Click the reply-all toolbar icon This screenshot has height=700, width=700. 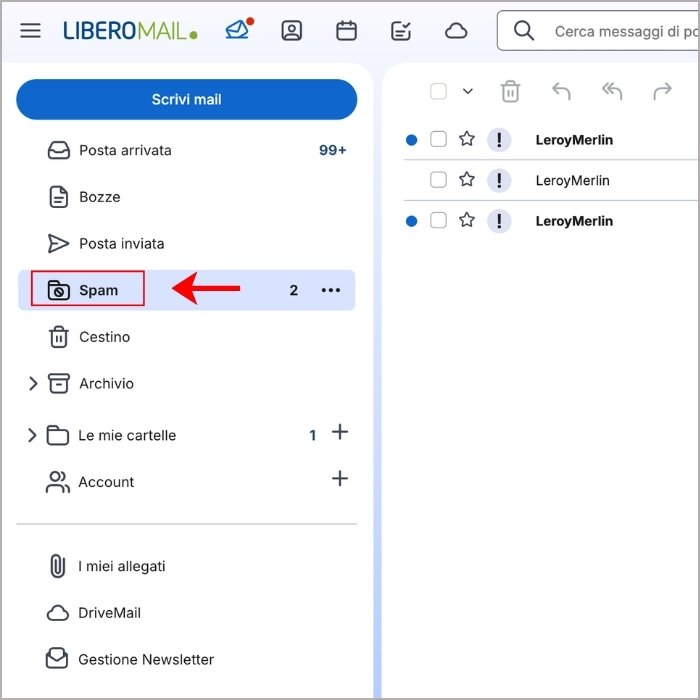point(612,92)
